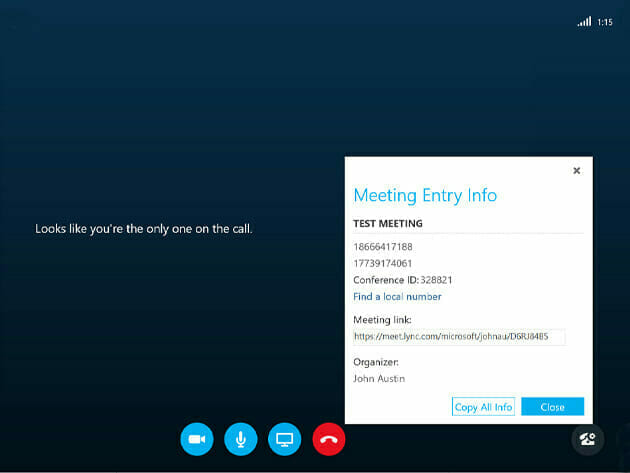Viewport: 630px width, 473px height.
Task: Select the meeting link URL field
Action: coord(459,337)
